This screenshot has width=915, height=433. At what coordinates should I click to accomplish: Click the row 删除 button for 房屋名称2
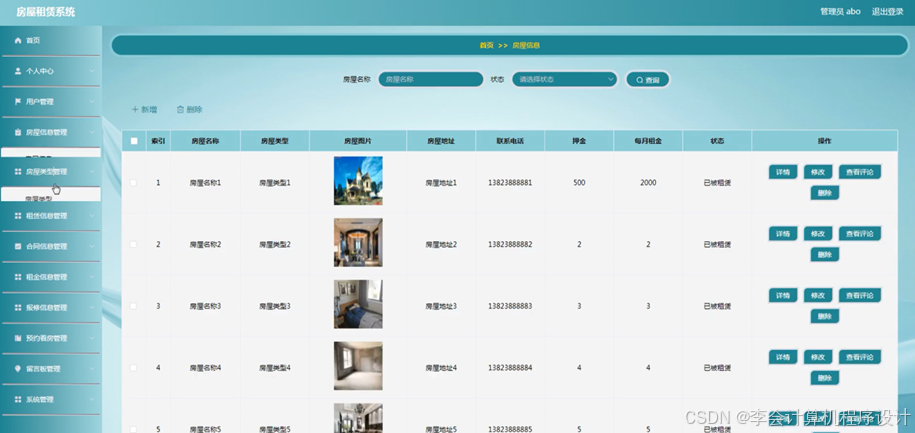click(825, 254)
